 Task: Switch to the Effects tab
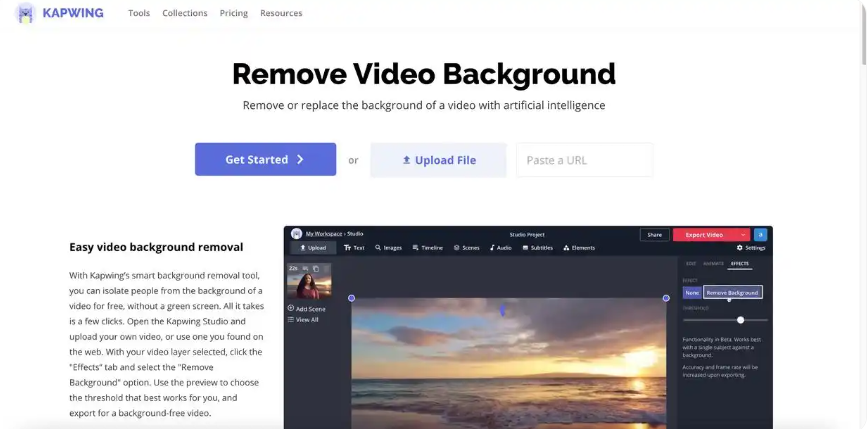[740, 263]
